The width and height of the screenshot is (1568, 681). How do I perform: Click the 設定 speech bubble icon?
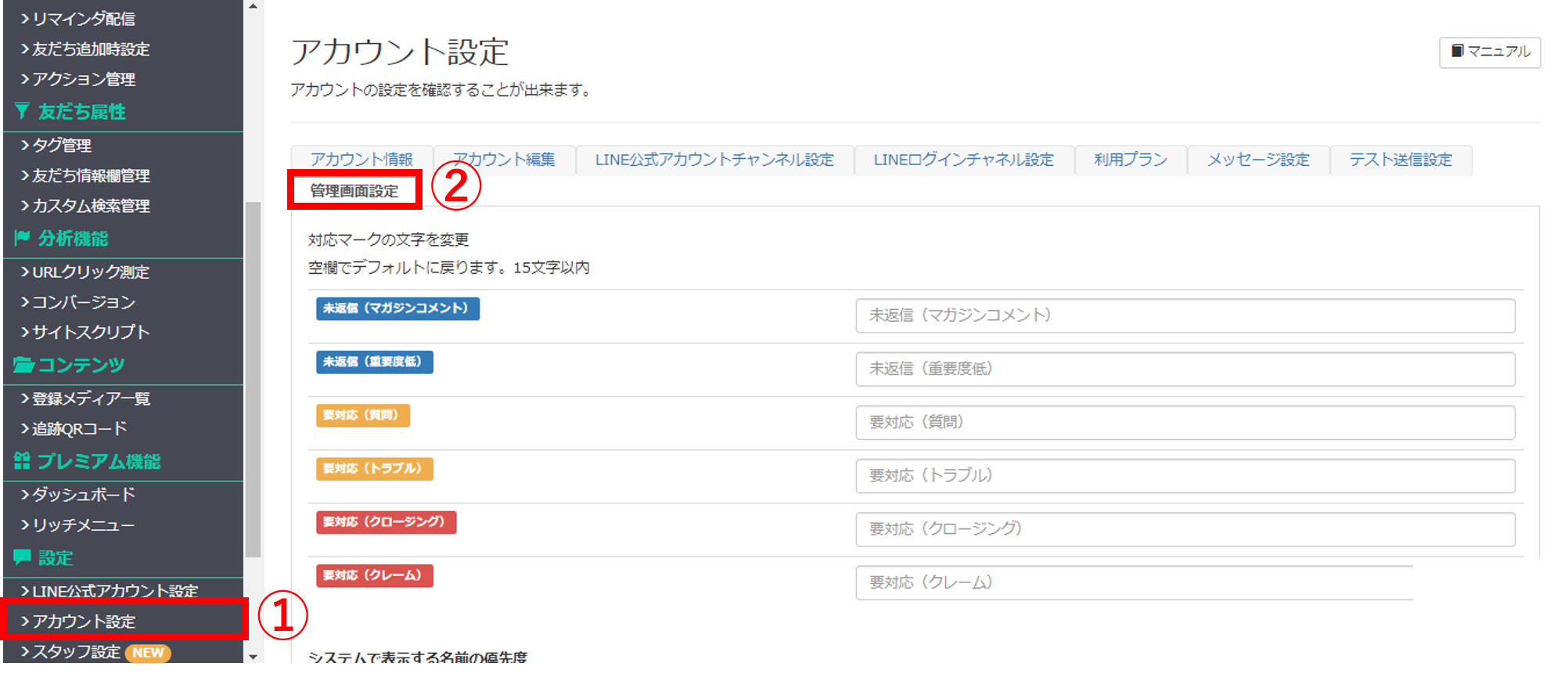22,557
